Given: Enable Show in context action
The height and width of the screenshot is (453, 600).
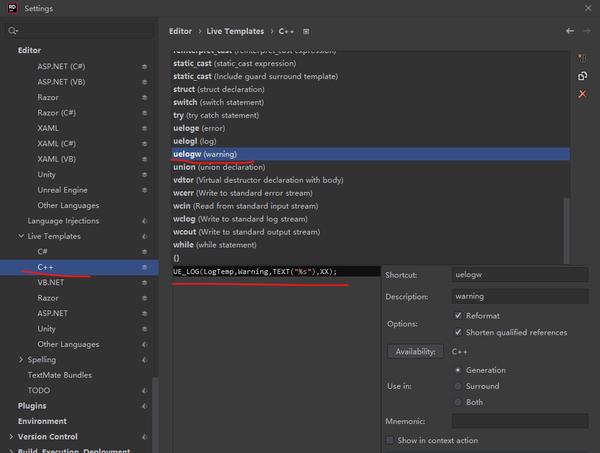Looking at the screenshot, I should 390,440.
